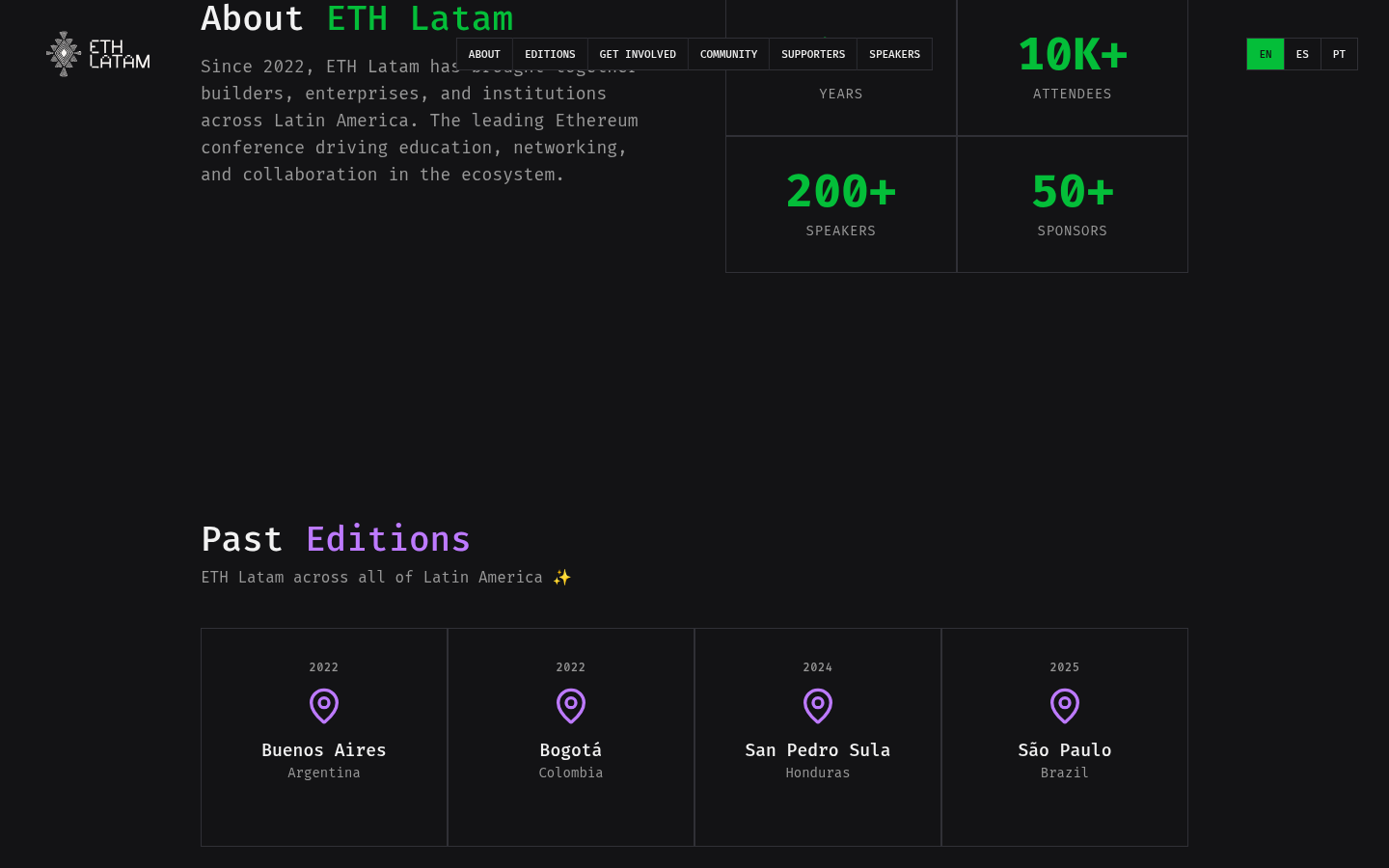Switch language to EN
This screenshot has height=868, width=1389.
coord(1266,54)
